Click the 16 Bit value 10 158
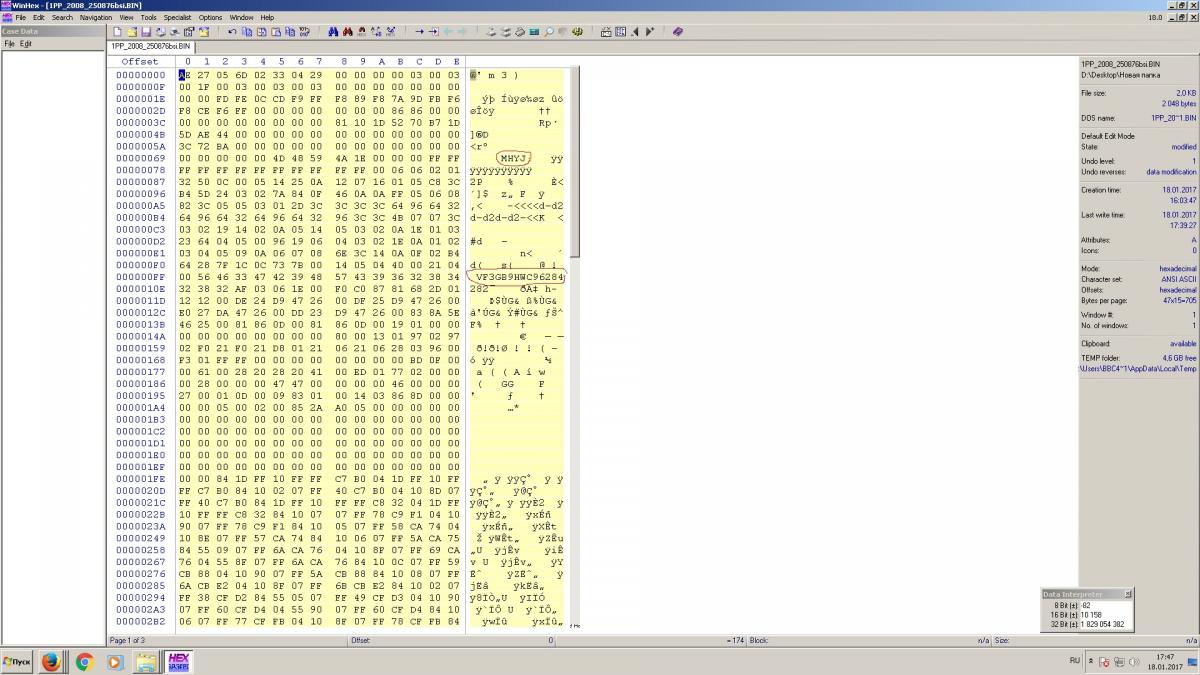Image resolution: width=1200 pixels, height=675 pixels. (1089, 614)
